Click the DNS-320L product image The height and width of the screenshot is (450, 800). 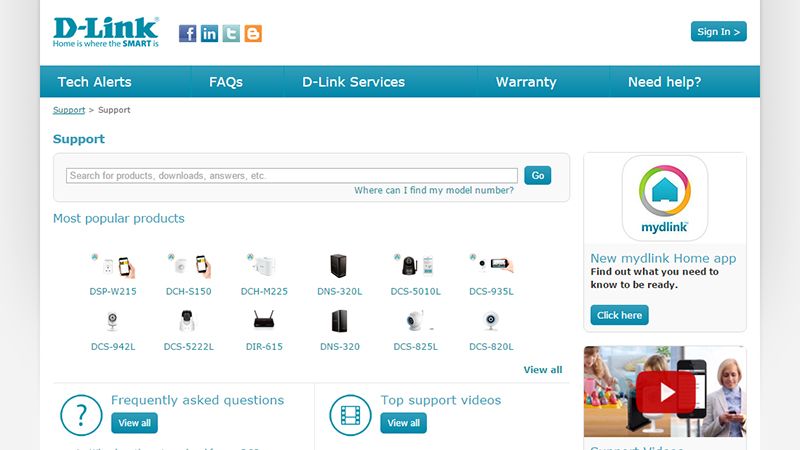point(339,266)
